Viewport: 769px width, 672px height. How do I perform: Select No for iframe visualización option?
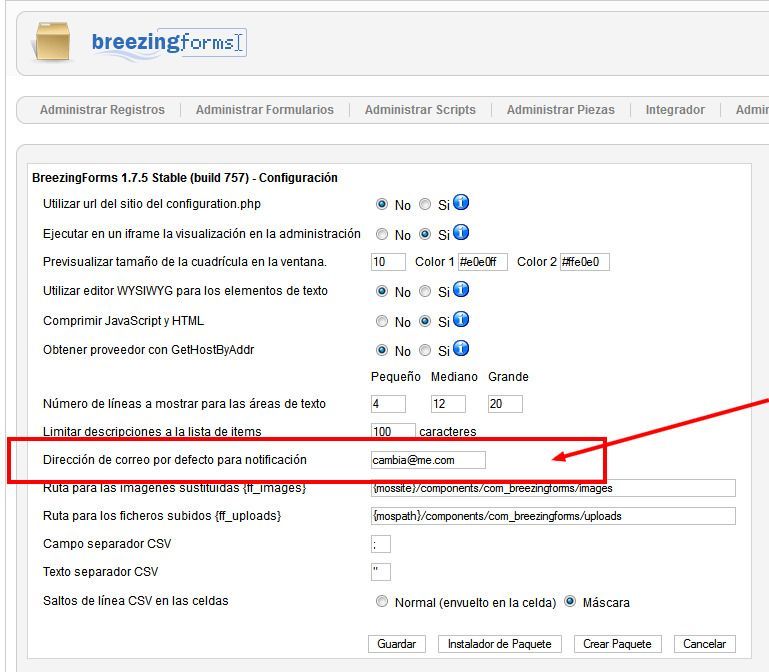pos(382,234)
